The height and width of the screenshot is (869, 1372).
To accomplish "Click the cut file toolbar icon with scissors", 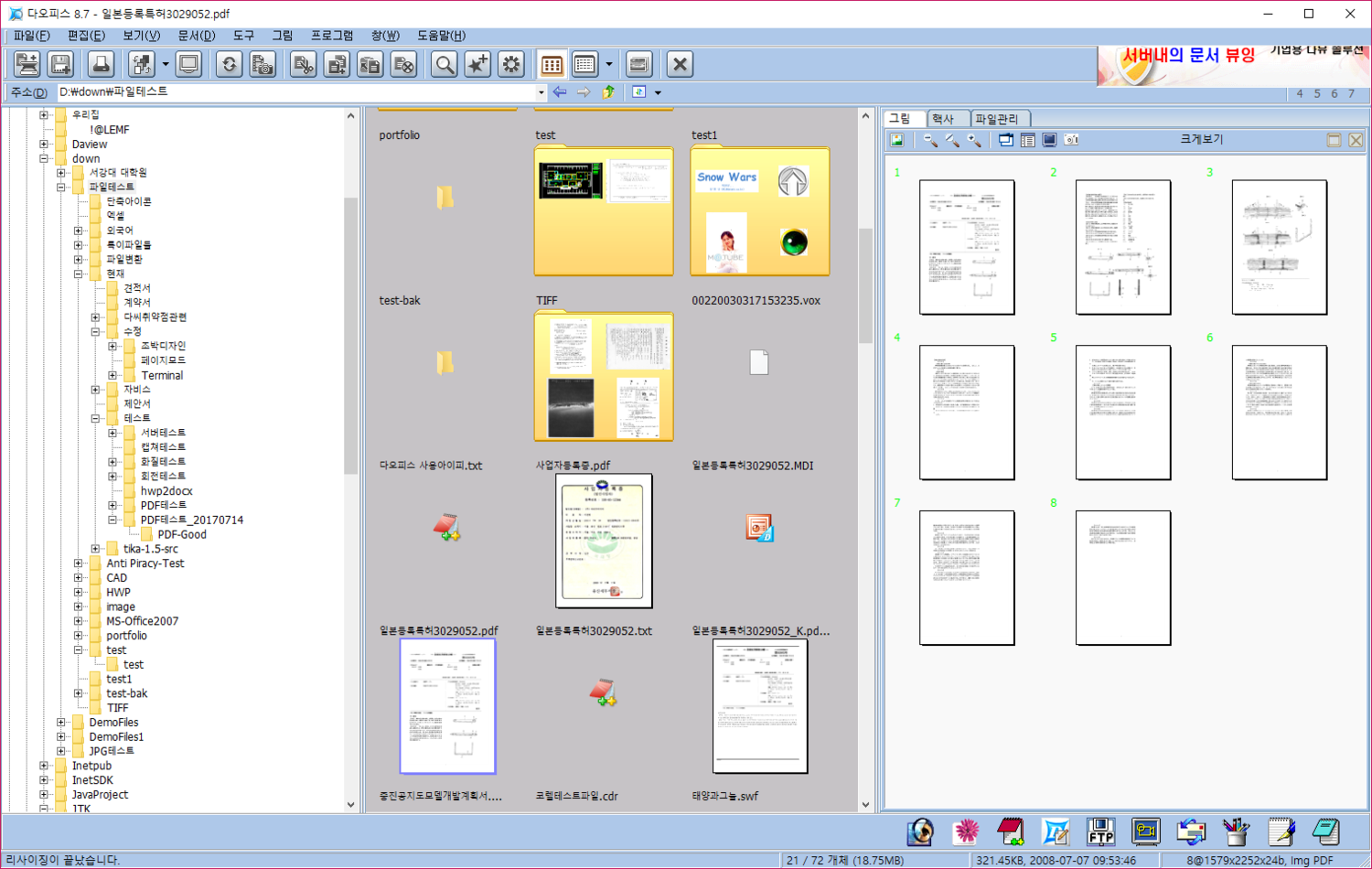I will [x=303, y=64].
